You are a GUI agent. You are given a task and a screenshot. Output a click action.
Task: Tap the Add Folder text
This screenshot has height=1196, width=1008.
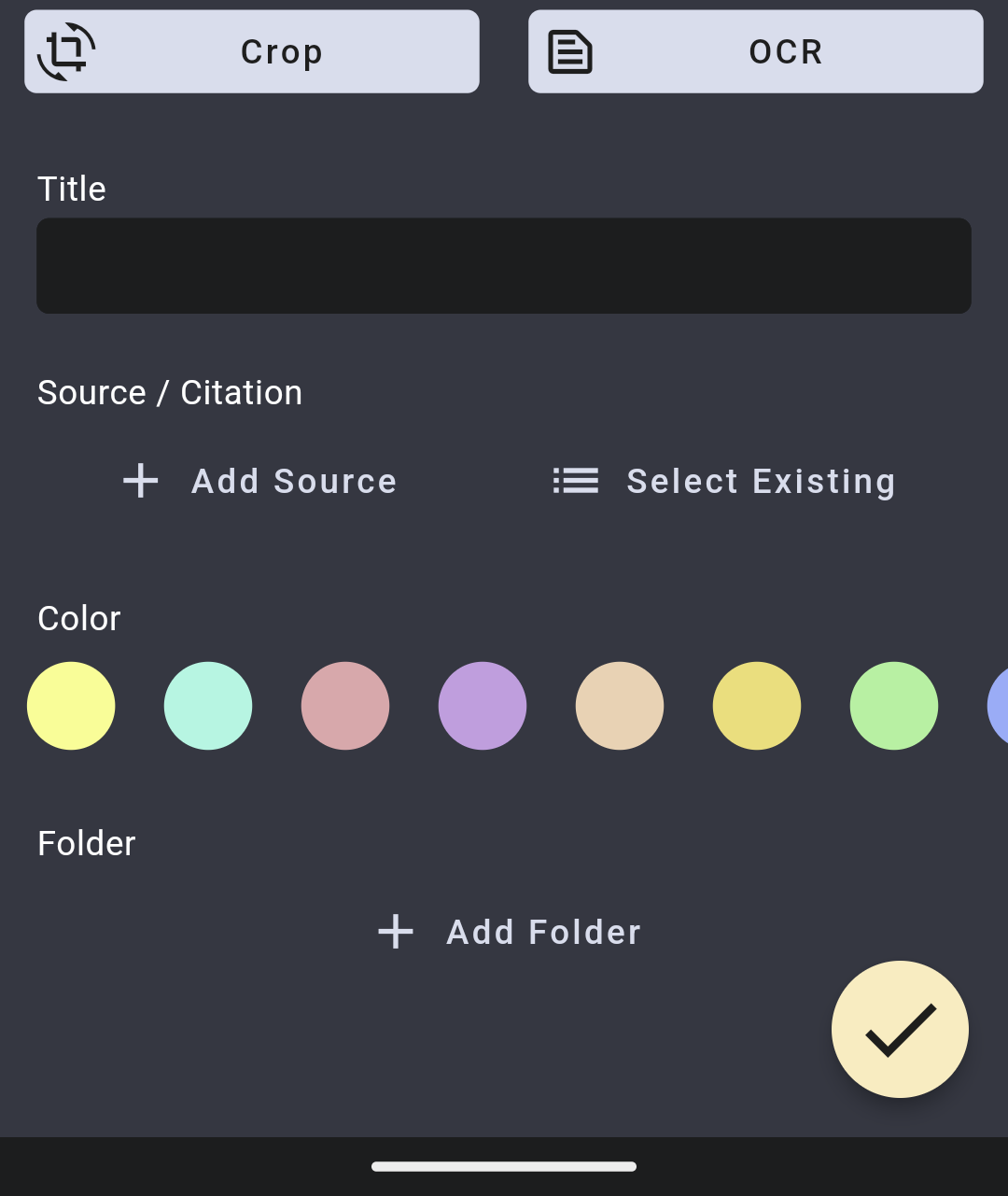543,933
